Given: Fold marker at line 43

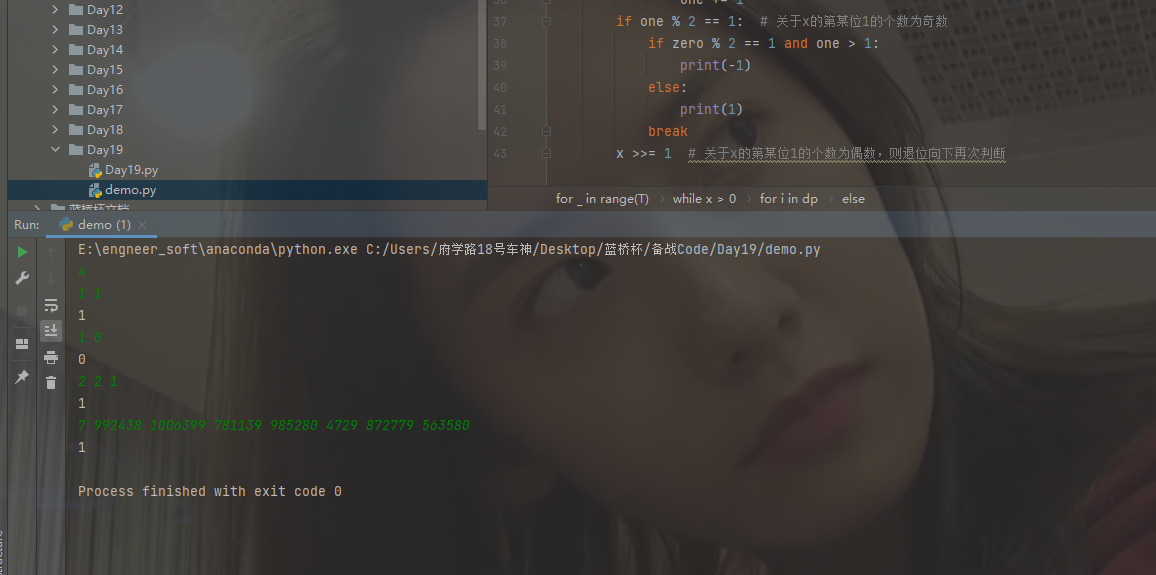Looking at the screenshot, I should coord(546,153).
